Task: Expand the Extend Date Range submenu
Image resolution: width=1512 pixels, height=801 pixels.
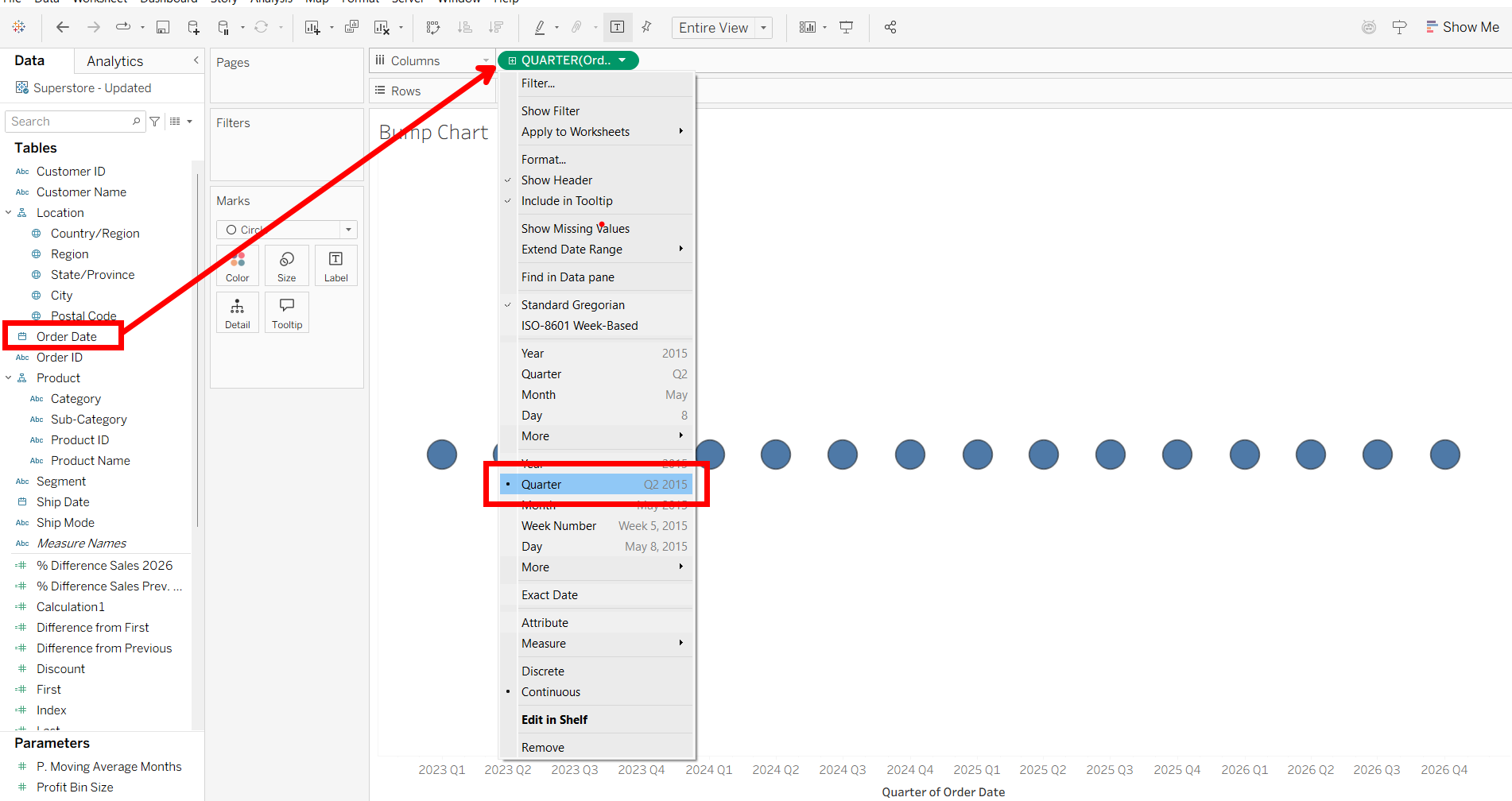Action: pyautogui.click(x=597, y=250)
